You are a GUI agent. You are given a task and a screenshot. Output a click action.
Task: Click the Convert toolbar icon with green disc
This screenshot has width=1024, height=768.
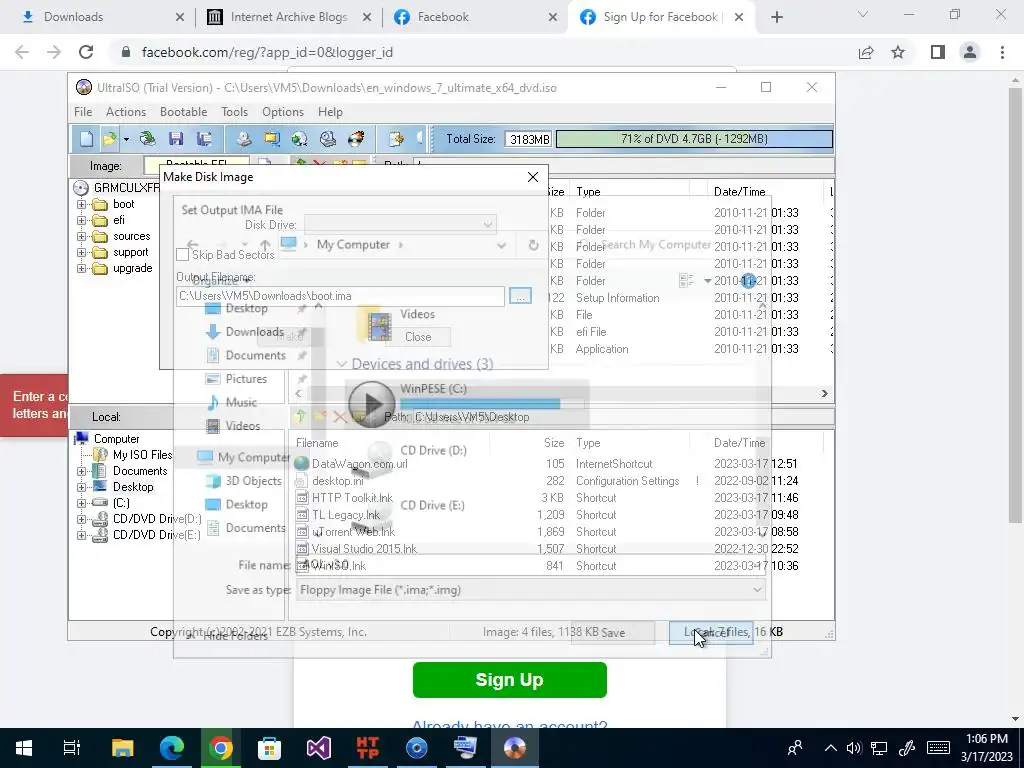pos(300,138)
